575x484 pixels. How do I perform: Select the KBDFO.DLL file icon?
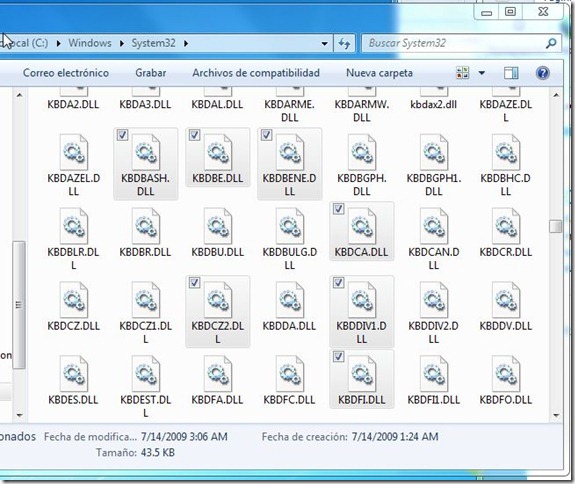tap(506, 374)
